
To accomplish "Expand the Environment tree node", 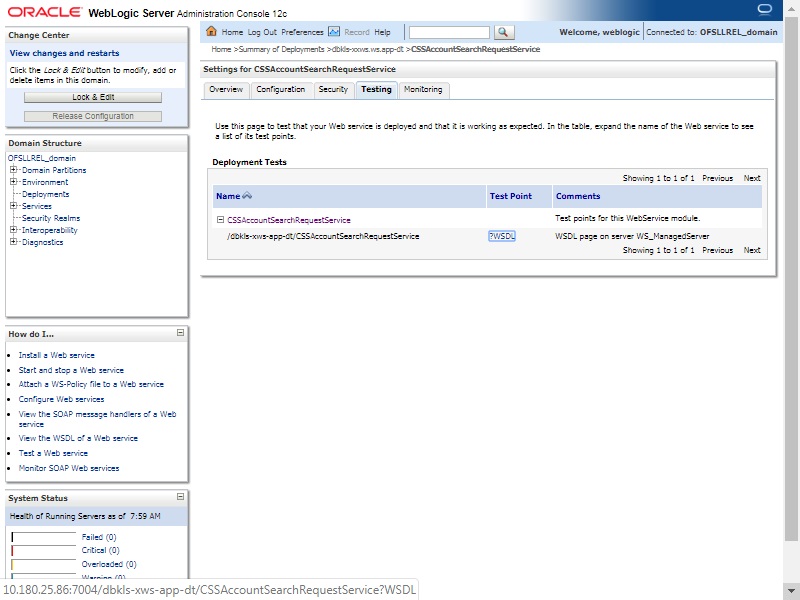I will click(14, 182).
